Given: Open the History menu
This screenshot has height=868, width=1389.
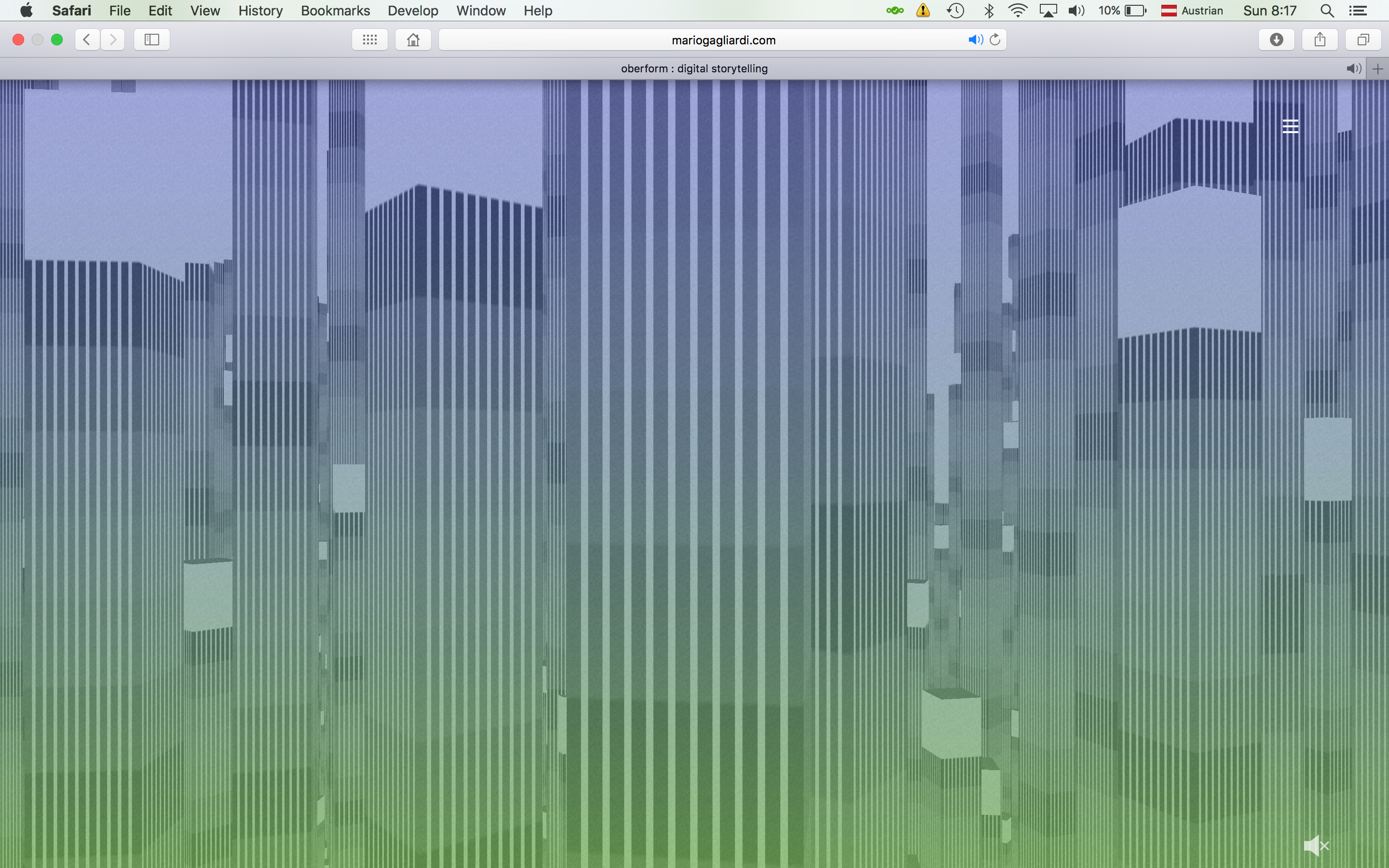Looking at the screenshot, I should (x=260, y=10).
